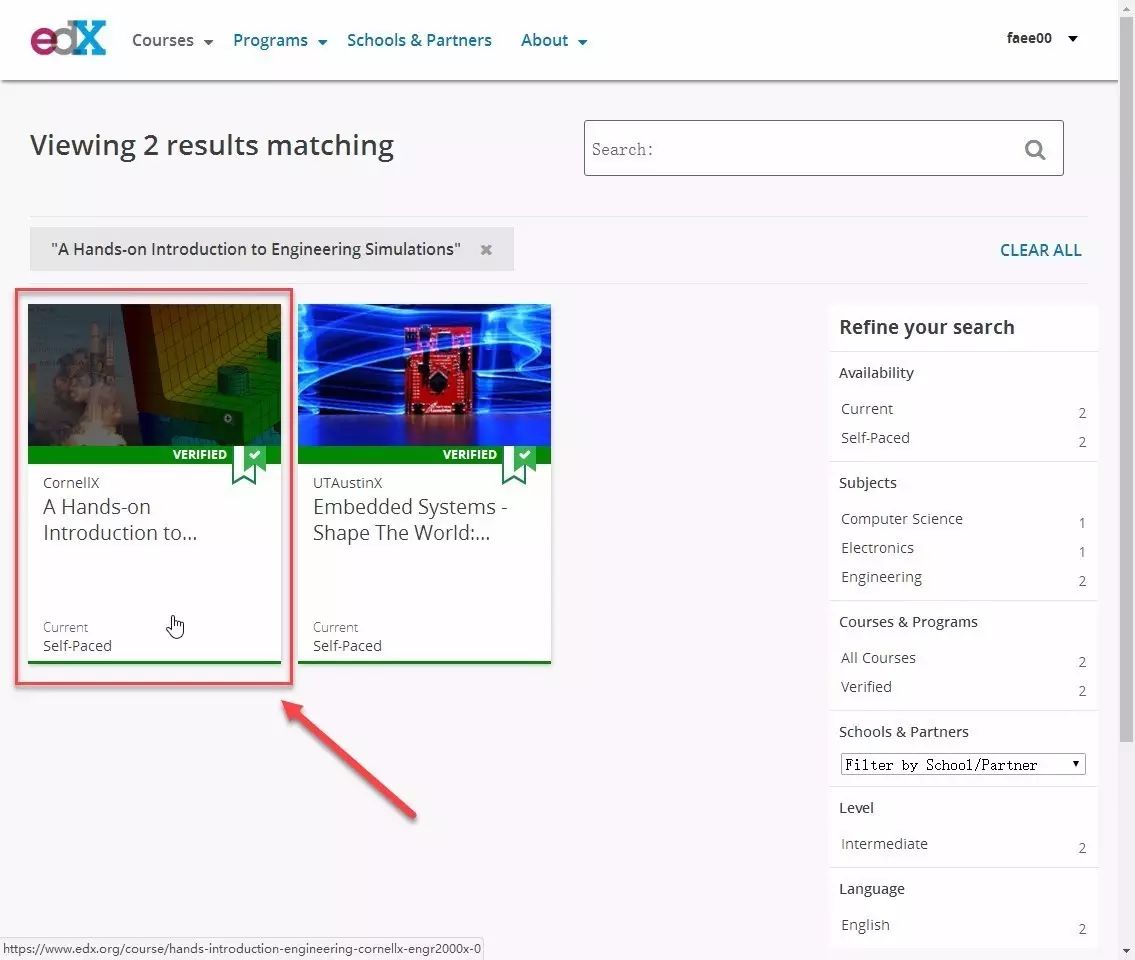Screen dimensions: 1135x960
Task: Filter by Computer Science subject
Action: pos(901,519)
